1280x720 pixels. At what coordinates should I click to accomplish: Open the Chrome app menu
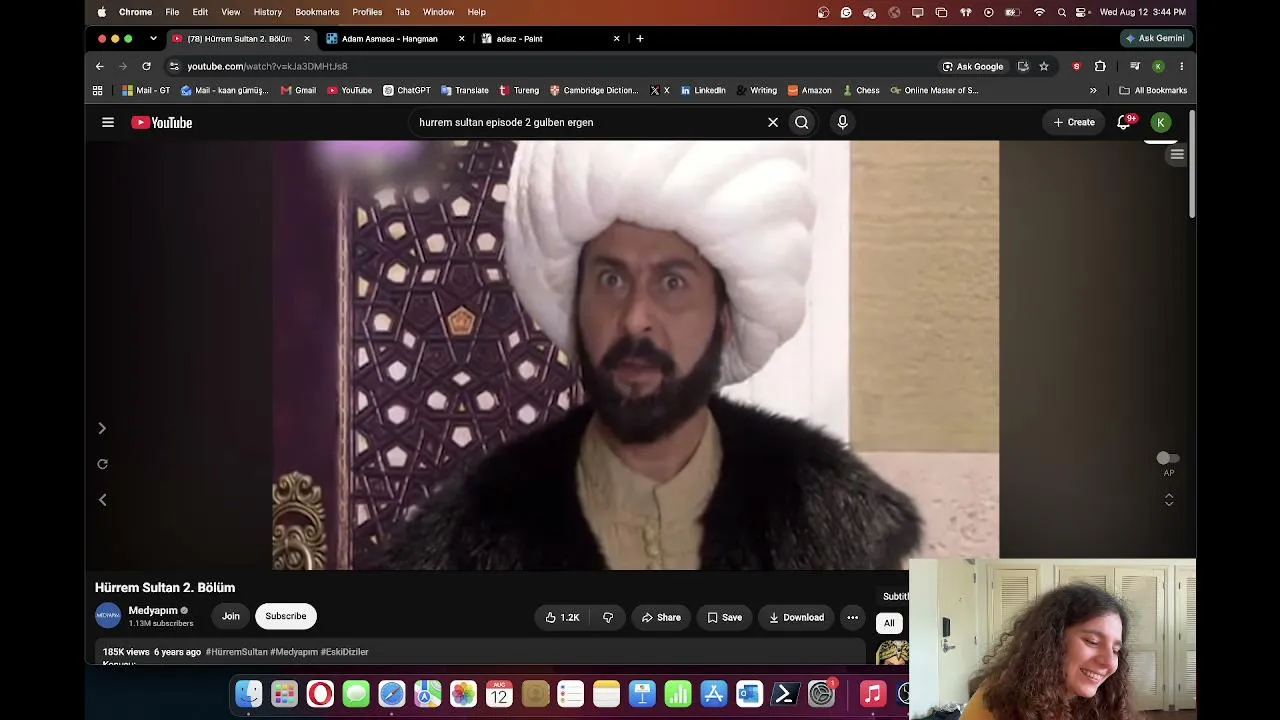point(135,12)
